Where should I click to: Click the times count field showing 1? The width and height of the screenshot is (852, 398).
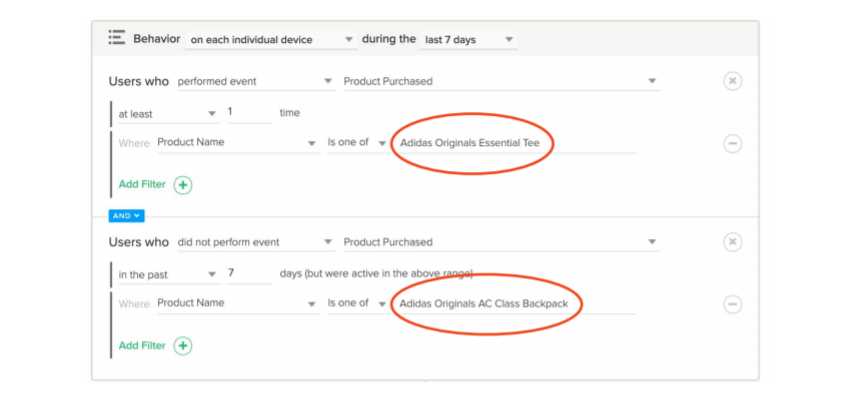(x=250, y=113)
